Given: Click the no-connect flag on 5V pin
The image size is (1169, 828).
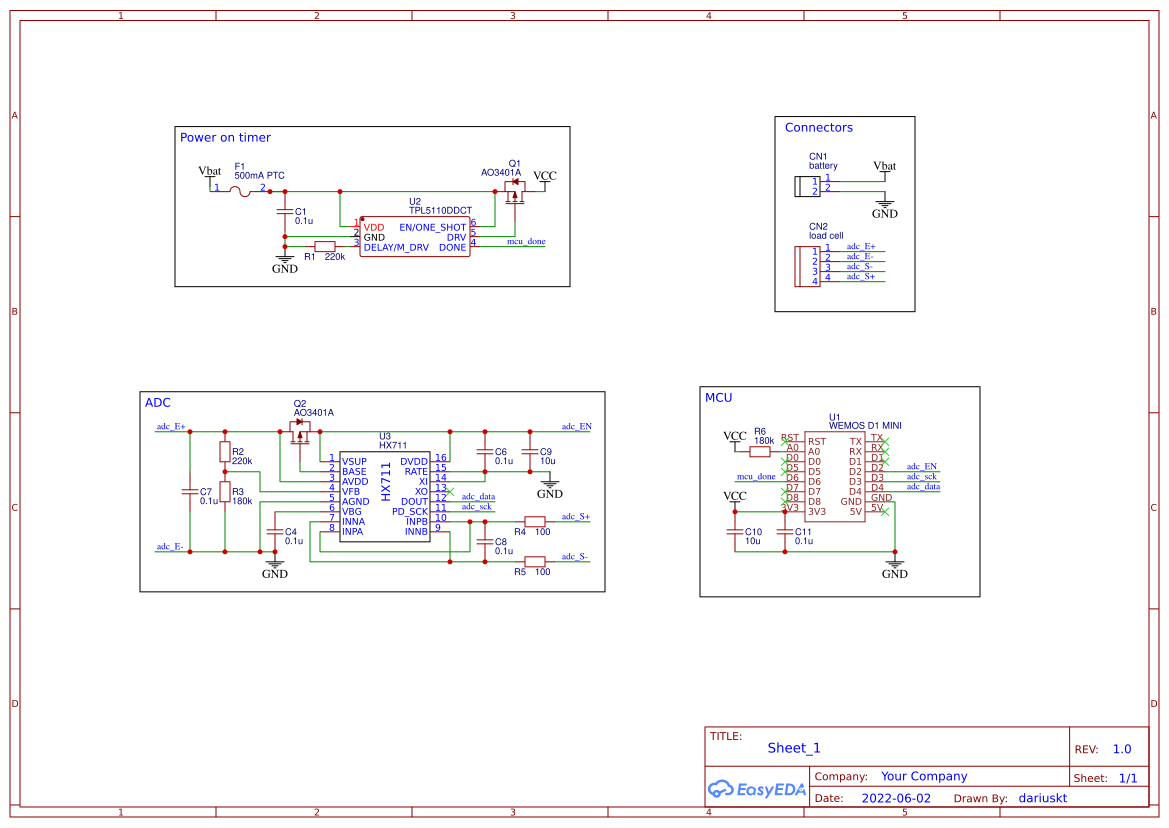Looking at the screenshot, I should point(884,511).
